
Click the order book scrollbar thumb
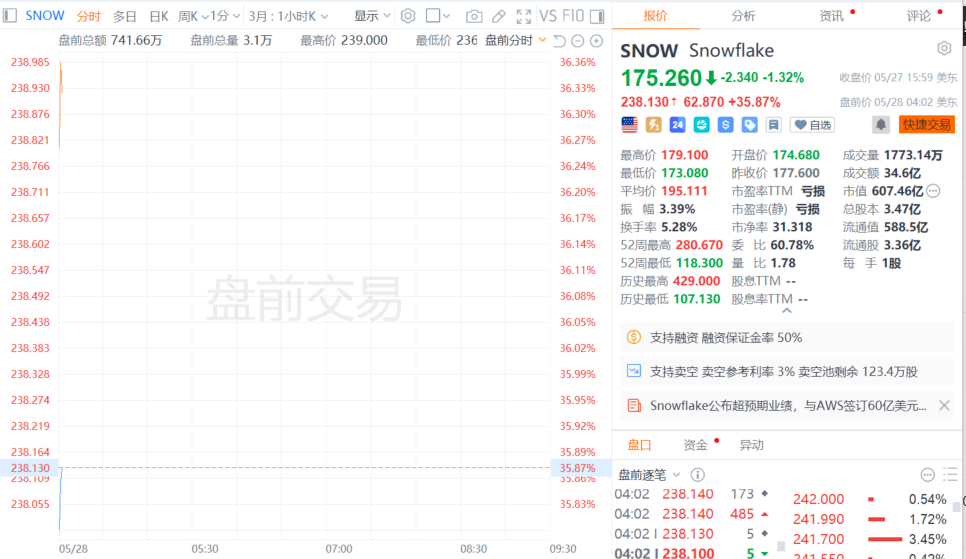click(x=956, y=507)
